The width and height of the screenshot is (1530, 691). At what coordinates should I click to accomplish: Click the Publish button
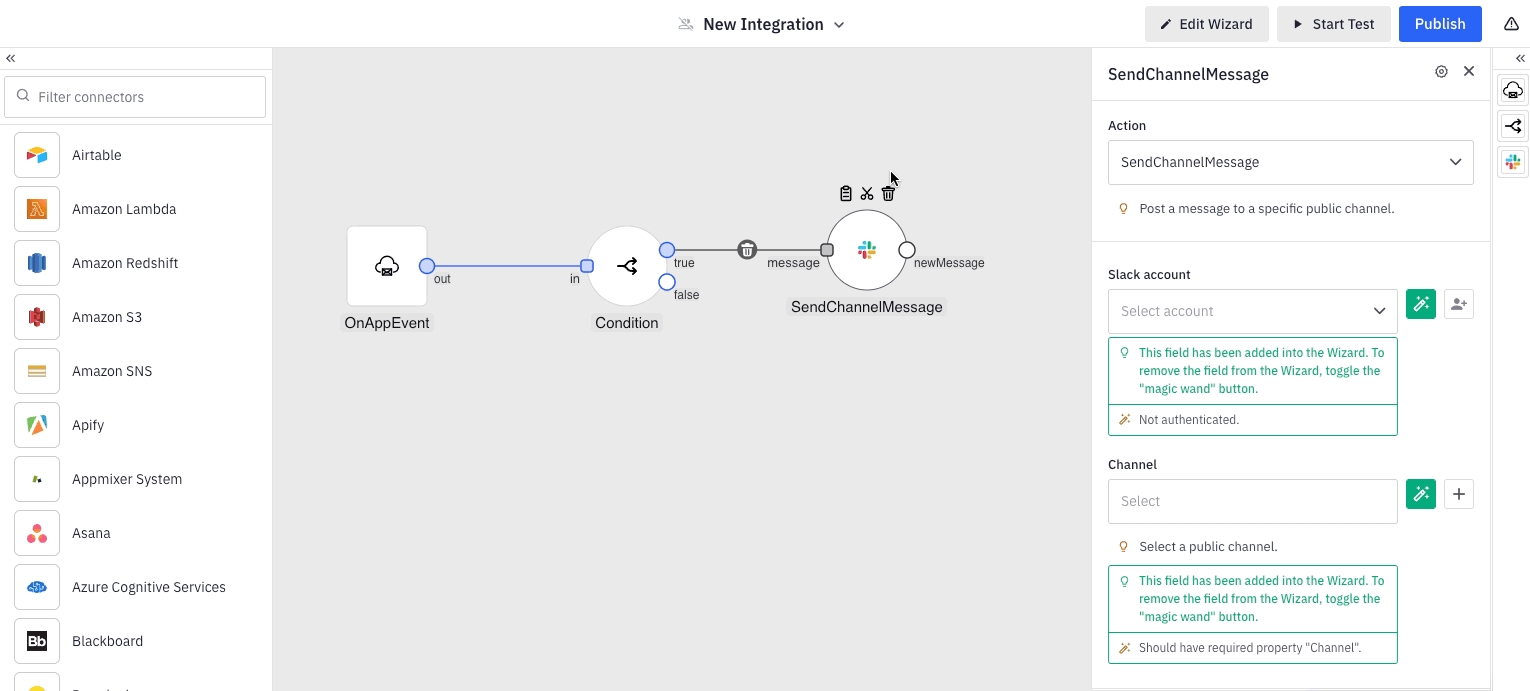[x=1439, y=24]
